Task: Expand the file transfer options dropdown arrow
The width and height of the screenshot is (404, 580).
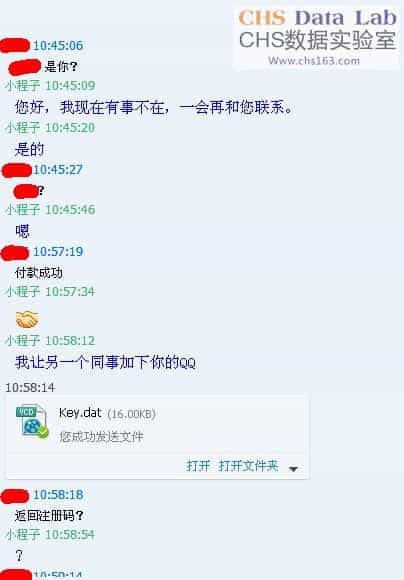Action: pyautogui.click(x=293, y=469)
